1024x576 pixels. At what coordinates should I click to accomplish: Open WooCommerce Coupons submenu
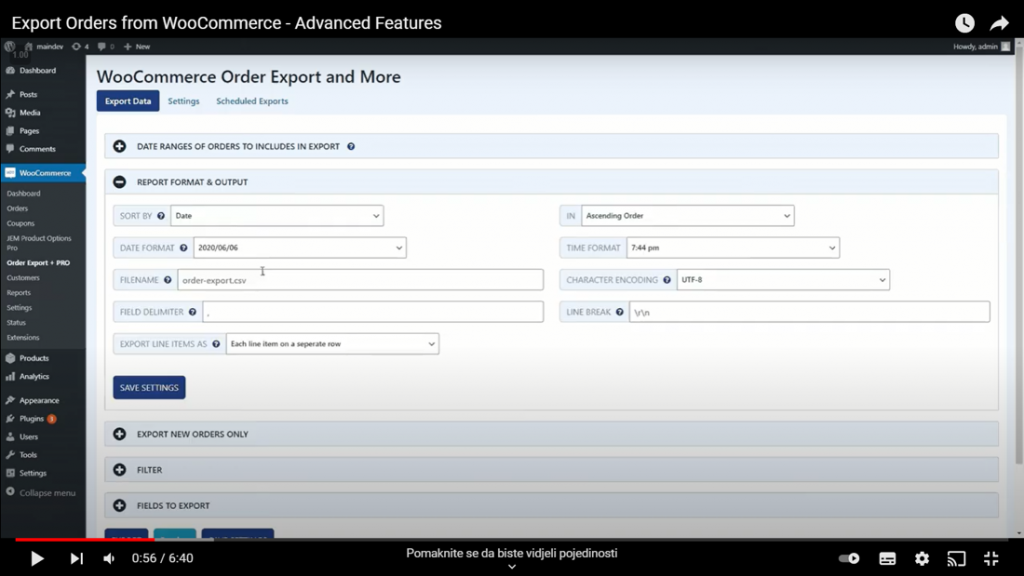pyautogui.click(x=21, y=223)
